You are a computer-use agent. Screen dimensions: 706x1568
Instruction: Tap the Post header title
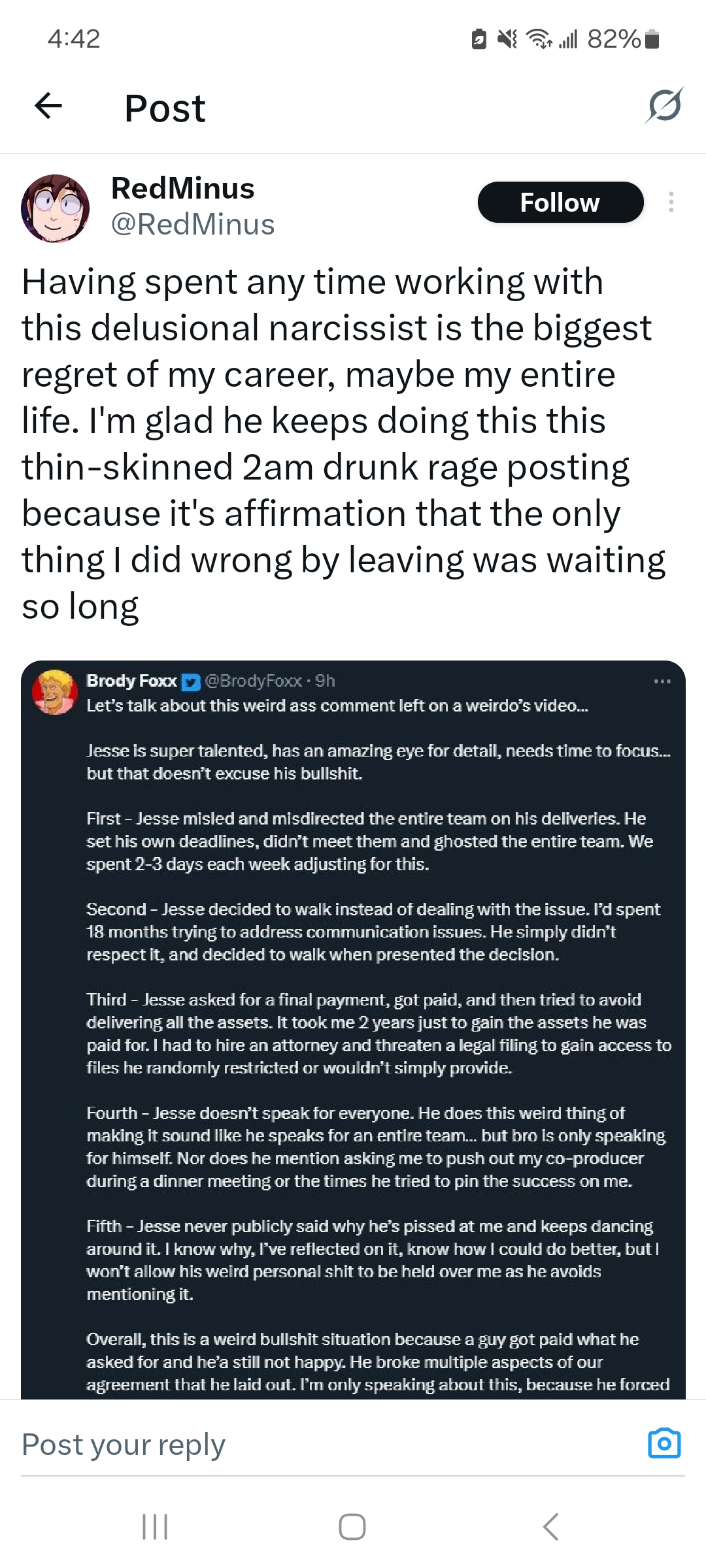[x=165, y=108]
